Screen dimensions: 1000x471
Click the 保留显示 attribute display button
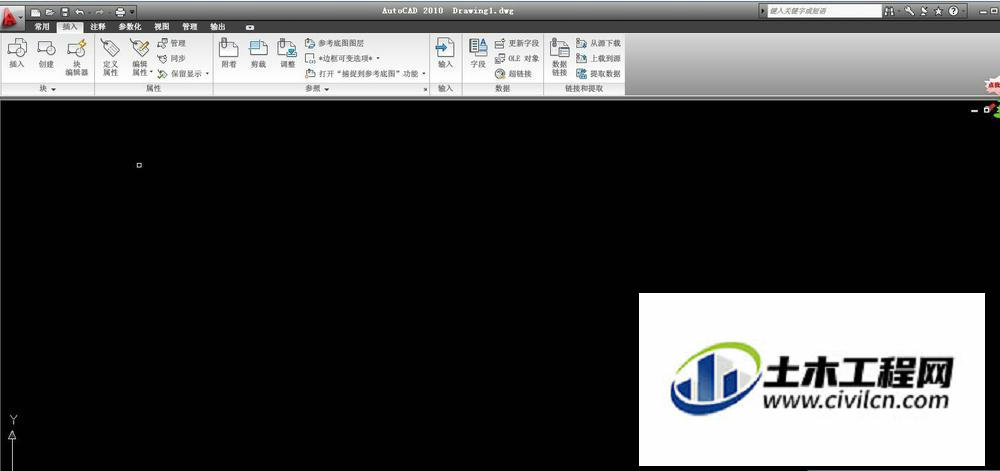[180, 74]
